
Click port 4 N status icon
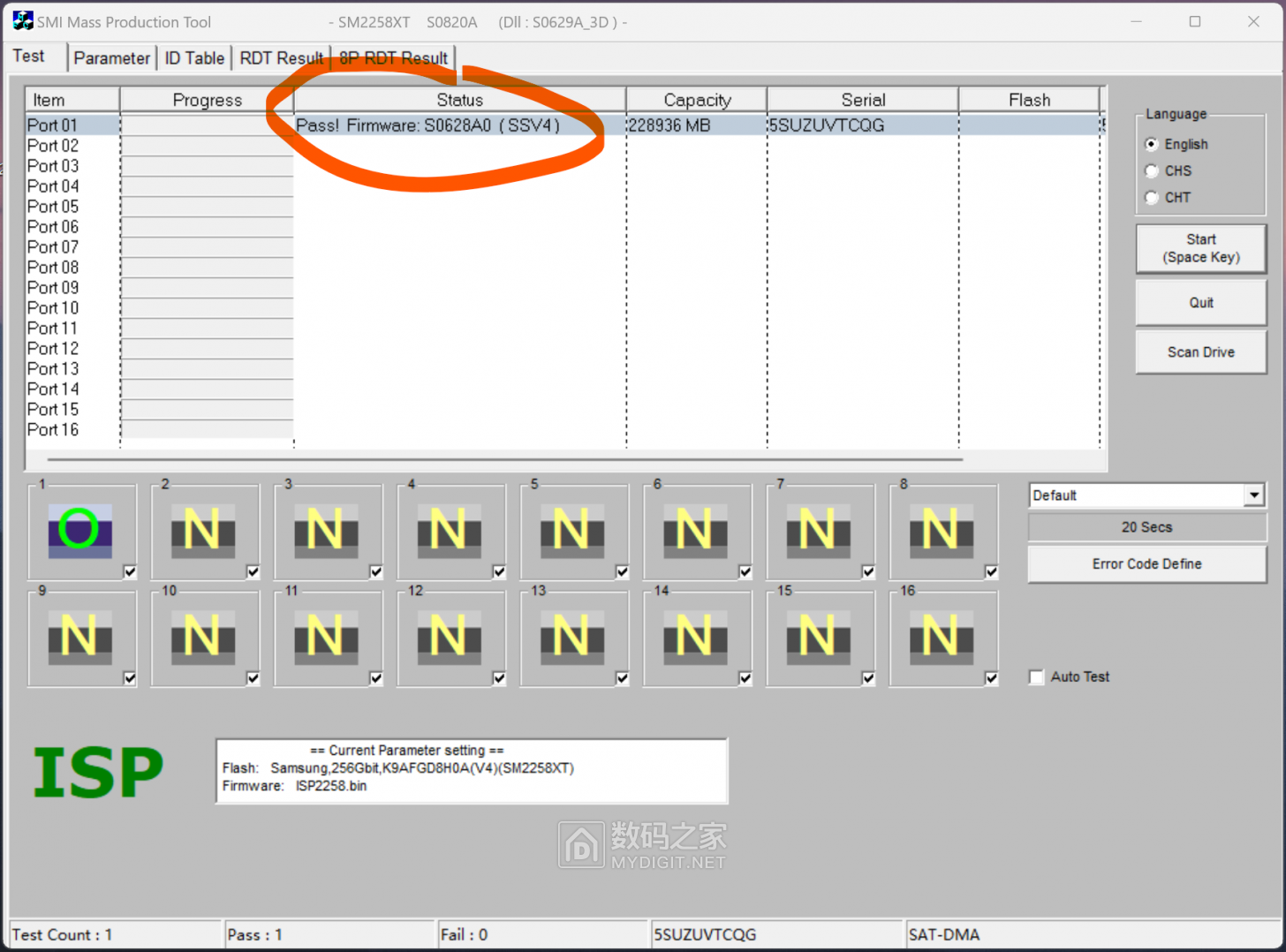pyautogui.click(x=449, y=531)
